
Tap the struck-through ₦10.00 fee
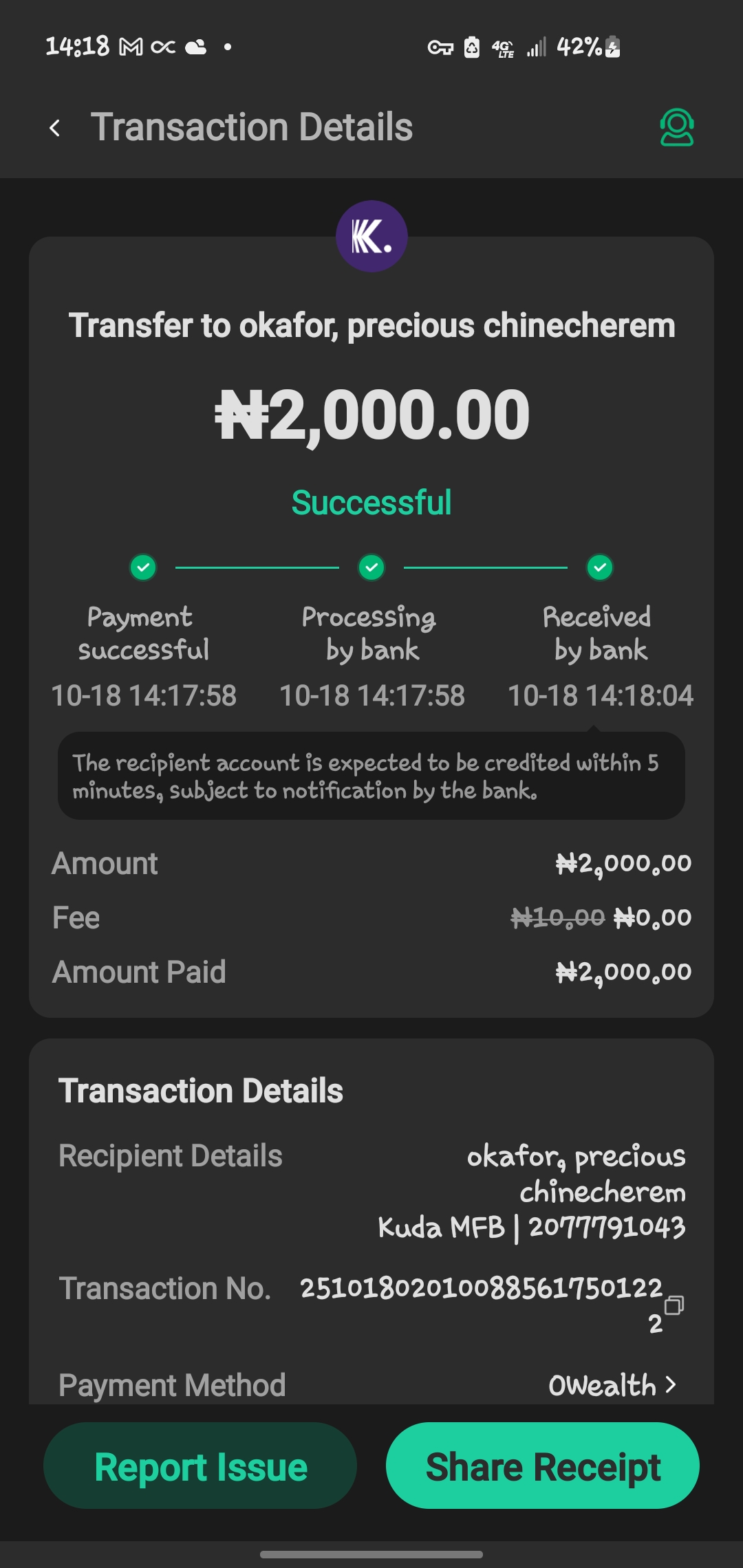click(x=557, y=917)
